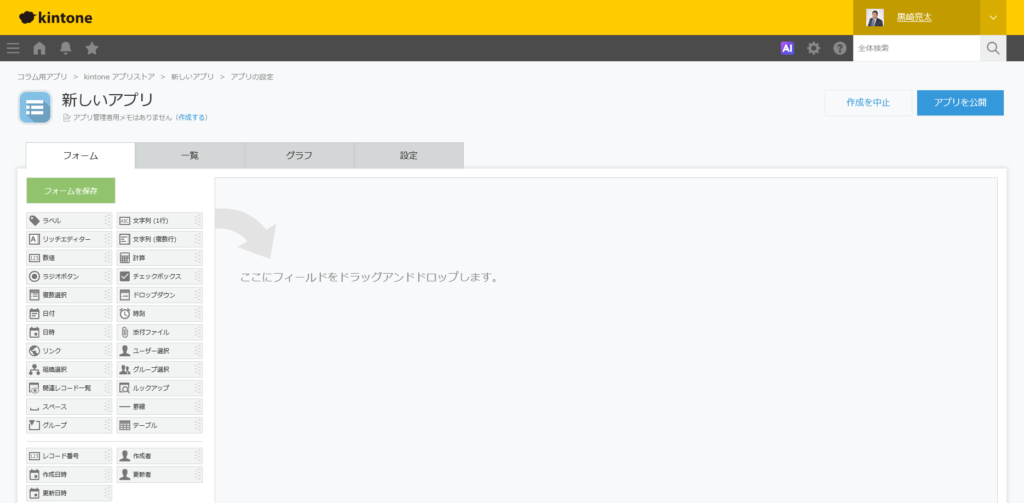This screenshot has height=503, width=1024.
Task: Select the 作成者 field tile
Action: point(159,455)
